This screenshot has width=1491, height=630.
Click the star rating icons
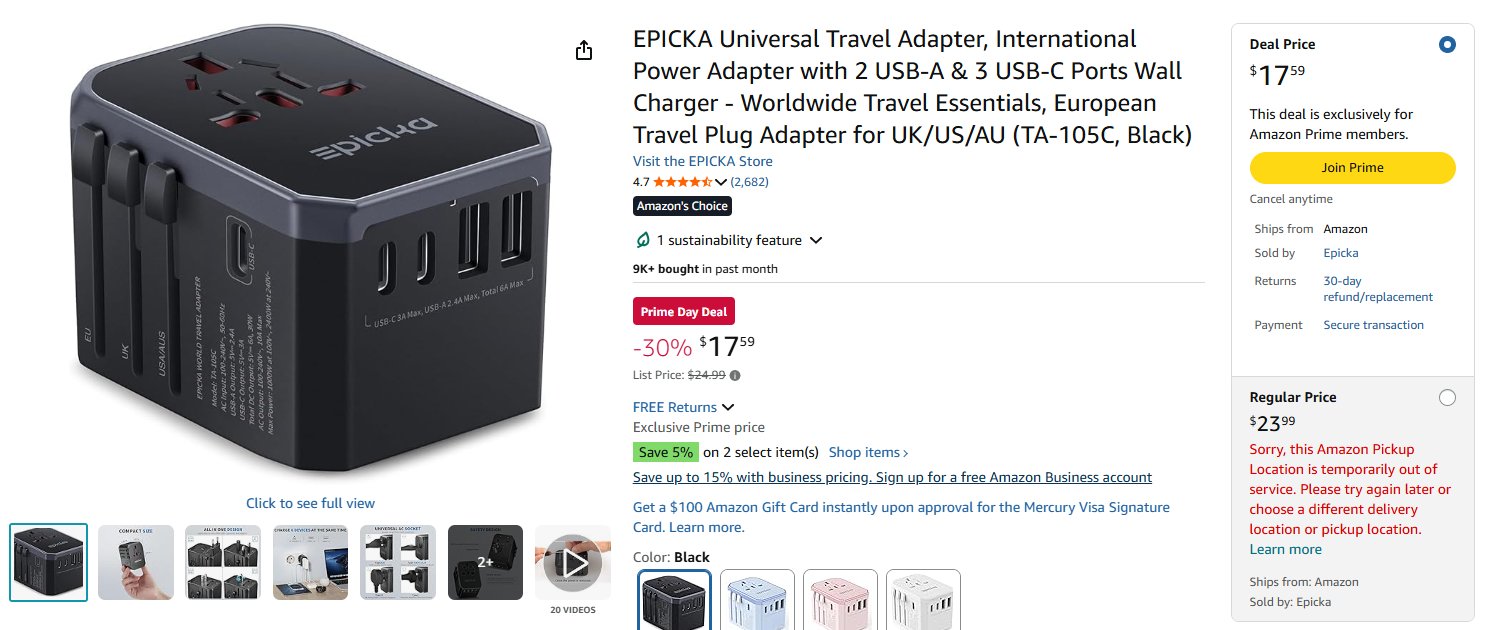tap(683, 182)
